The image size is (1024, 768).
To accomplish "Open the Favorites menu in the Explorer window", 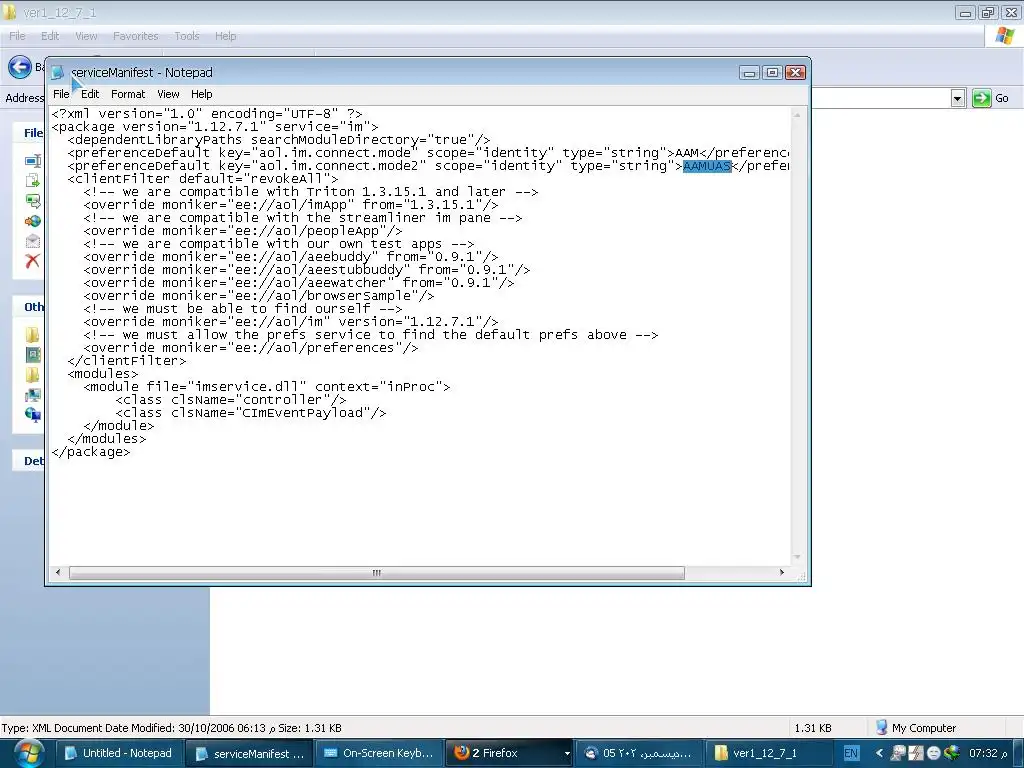I will click(x=135, y=36).
